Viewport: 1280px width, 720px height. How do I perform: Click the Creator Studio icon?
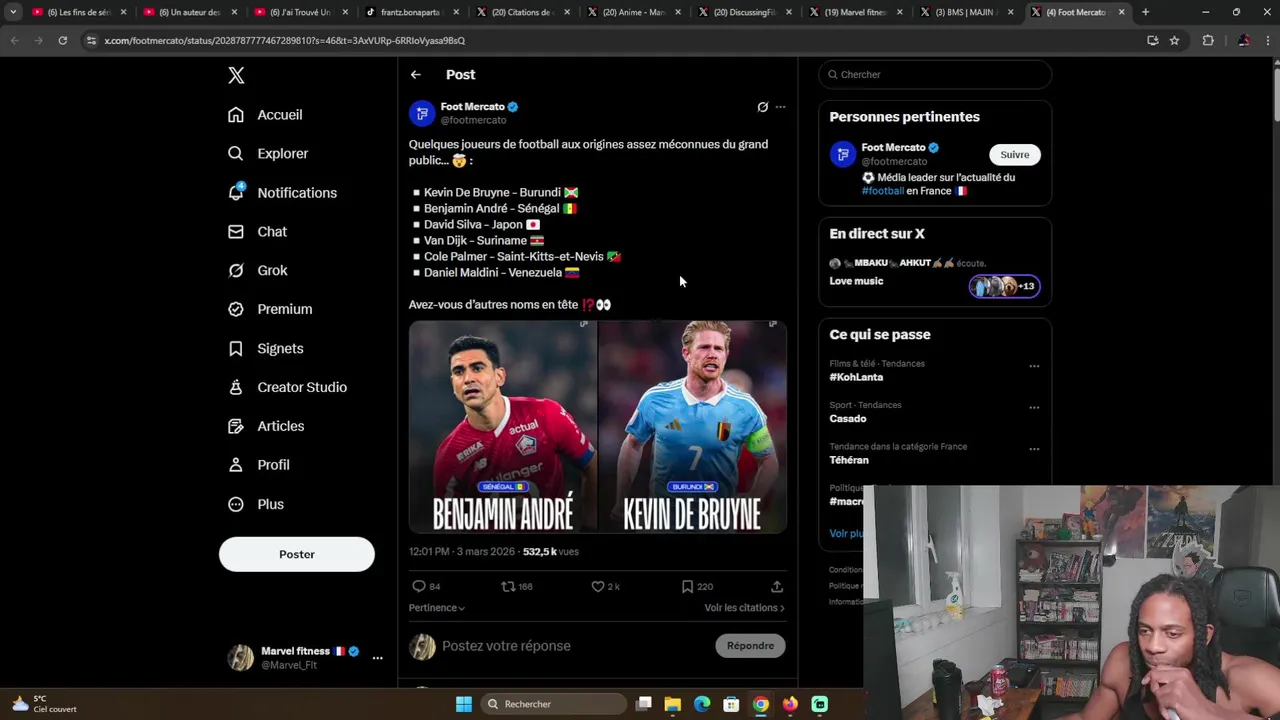236,387
